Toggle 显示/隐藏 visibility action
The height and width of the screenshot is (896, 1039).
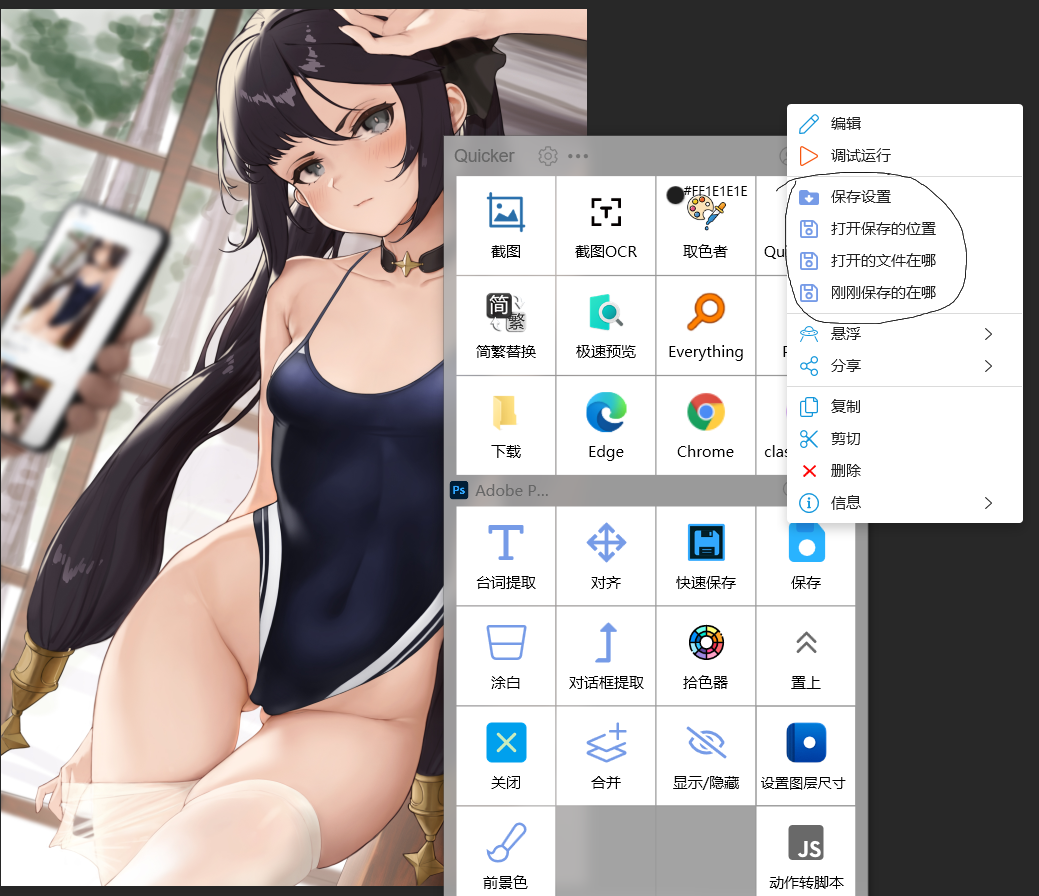(x=706, y=756)
